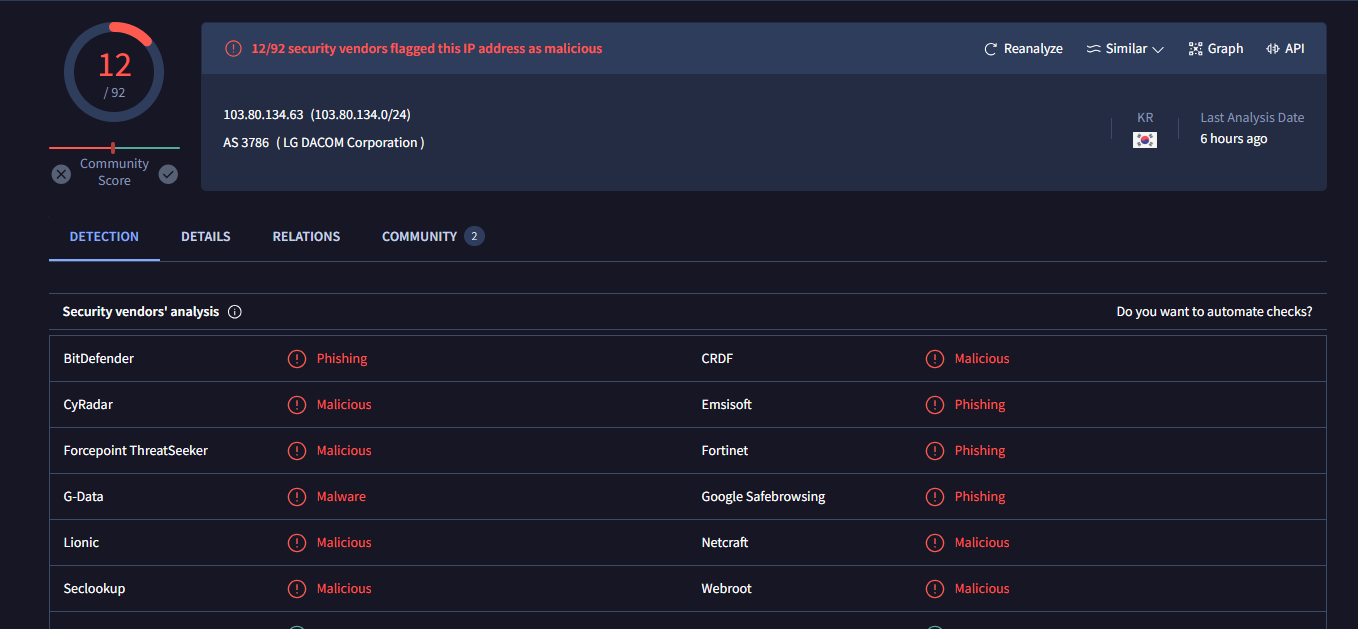Click the South Korea flag icon
The width and height of the screenshot is (1358, 629).
click(1145, 140)
